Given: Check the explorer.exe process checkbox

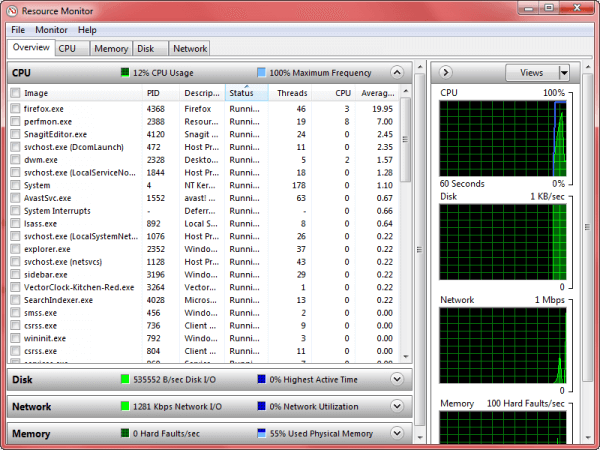Looking at the screenshot, I should (15, 249).
